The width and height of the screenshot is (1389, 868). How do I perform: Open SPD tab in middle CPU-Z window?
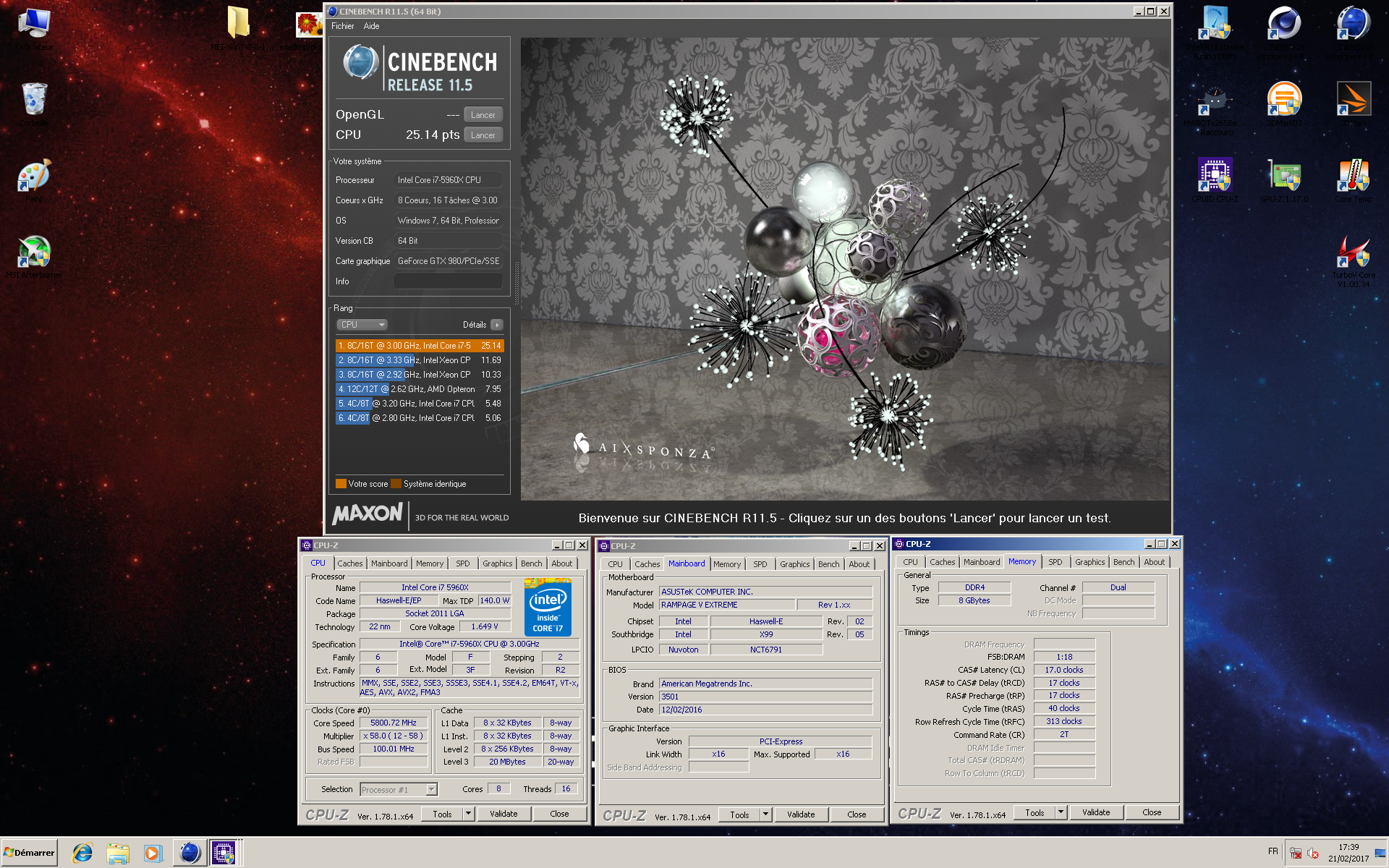[x=760, y=564]
